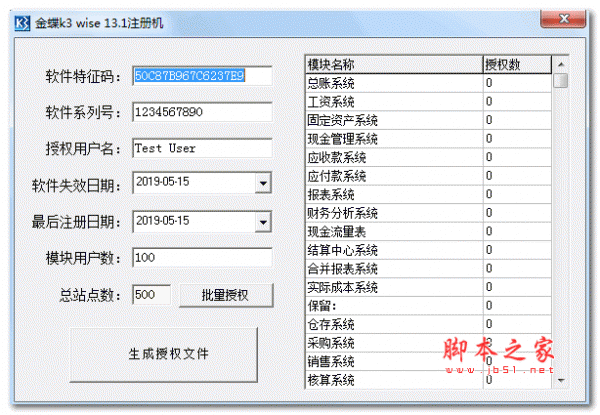
Task: Select the 实际成本系统 row
Action: coord(429,287)
